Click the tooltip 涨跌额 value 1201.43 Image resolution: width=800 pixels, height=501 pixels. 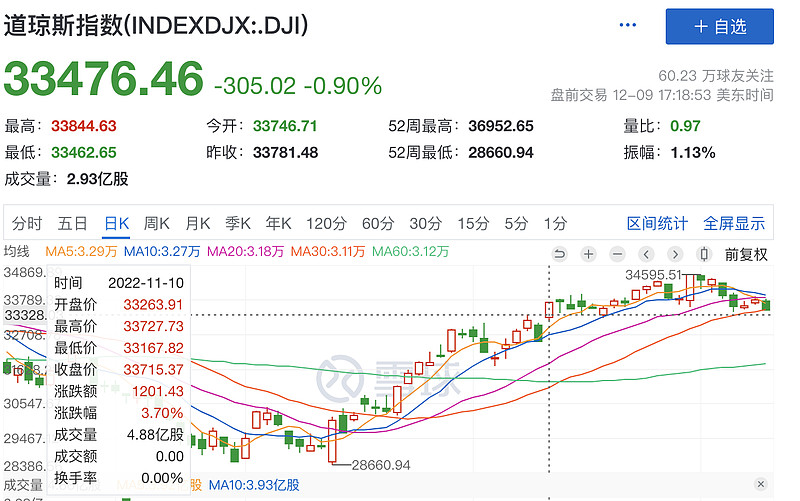click(x=158, y=392)
